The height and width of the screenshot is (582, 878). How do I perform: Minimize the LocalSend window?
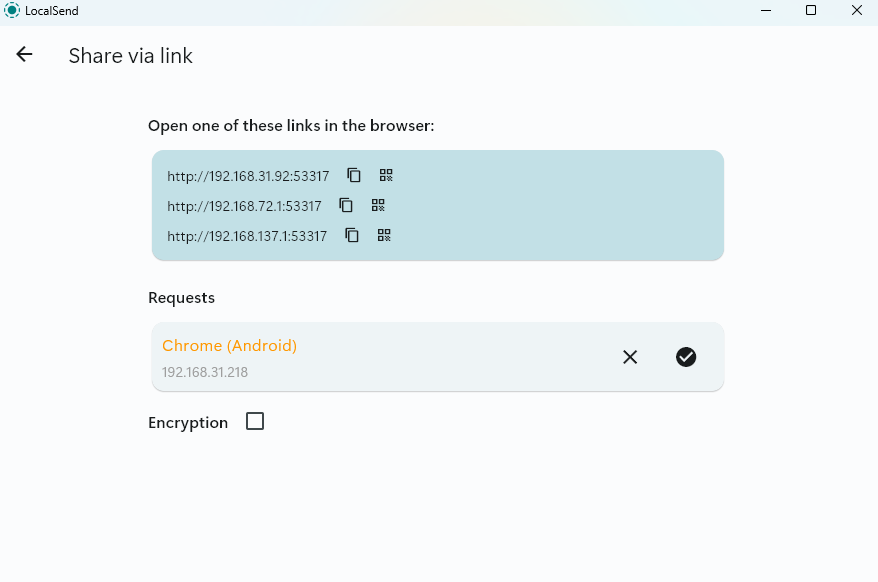coord(765,11)
